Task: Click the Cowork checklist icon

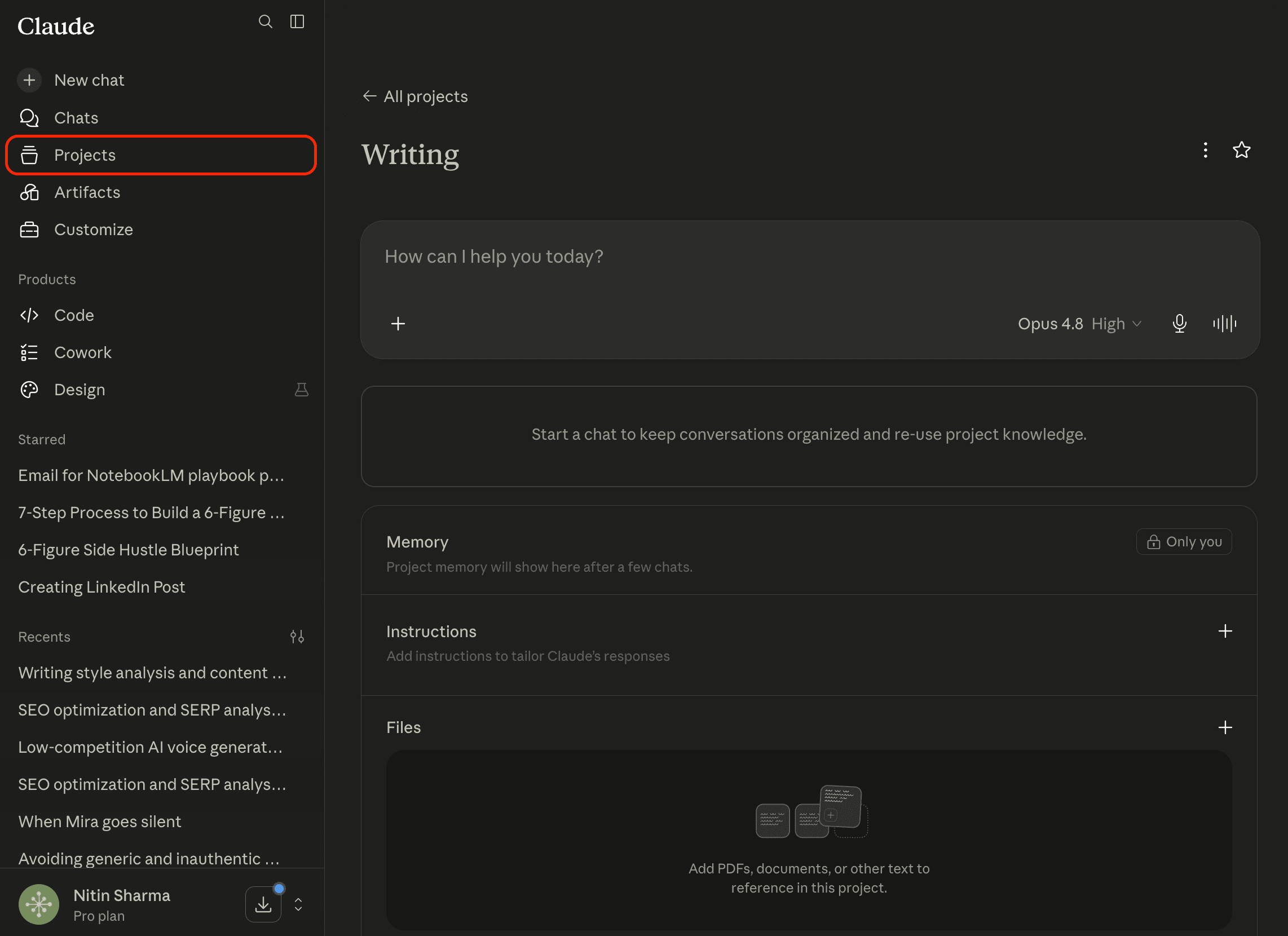Action: point(29,352)
